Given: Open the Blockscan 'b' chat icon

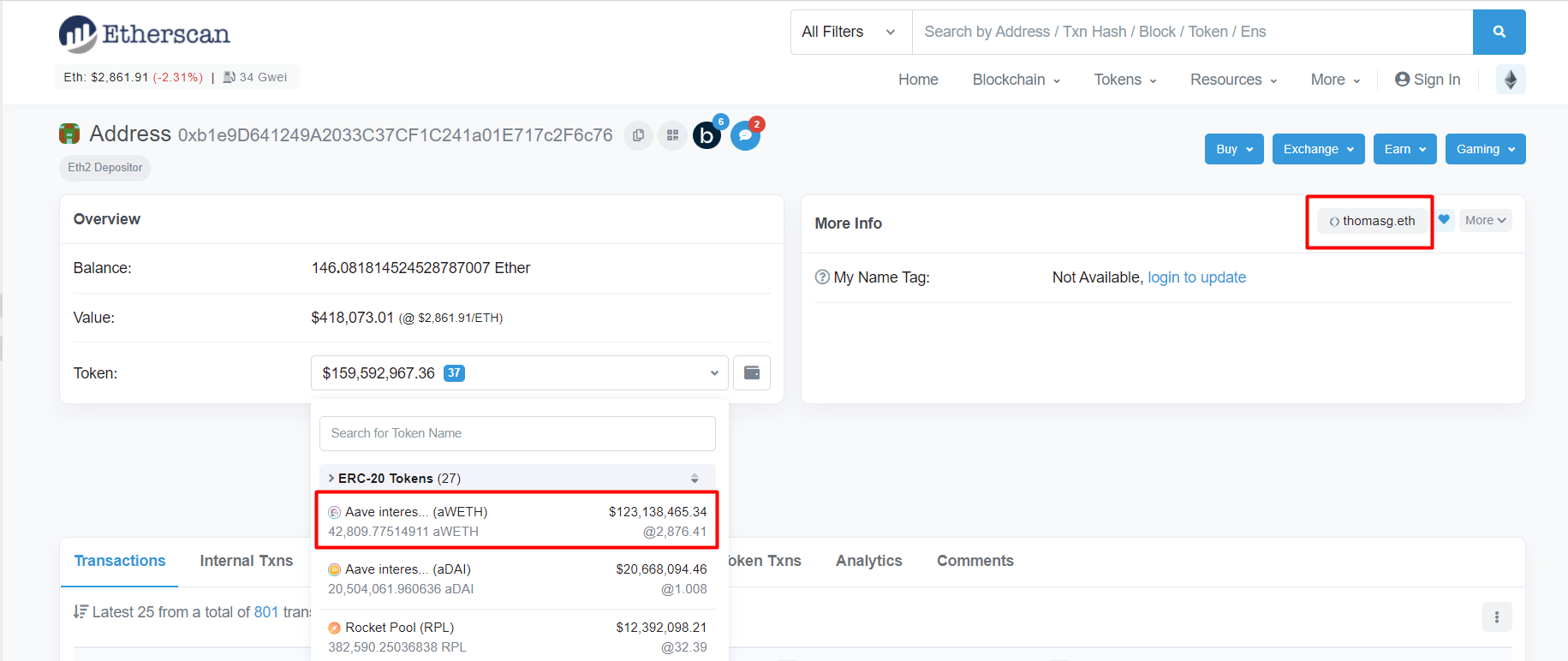Looking at the screenshot, I should (x=707, y=135).
